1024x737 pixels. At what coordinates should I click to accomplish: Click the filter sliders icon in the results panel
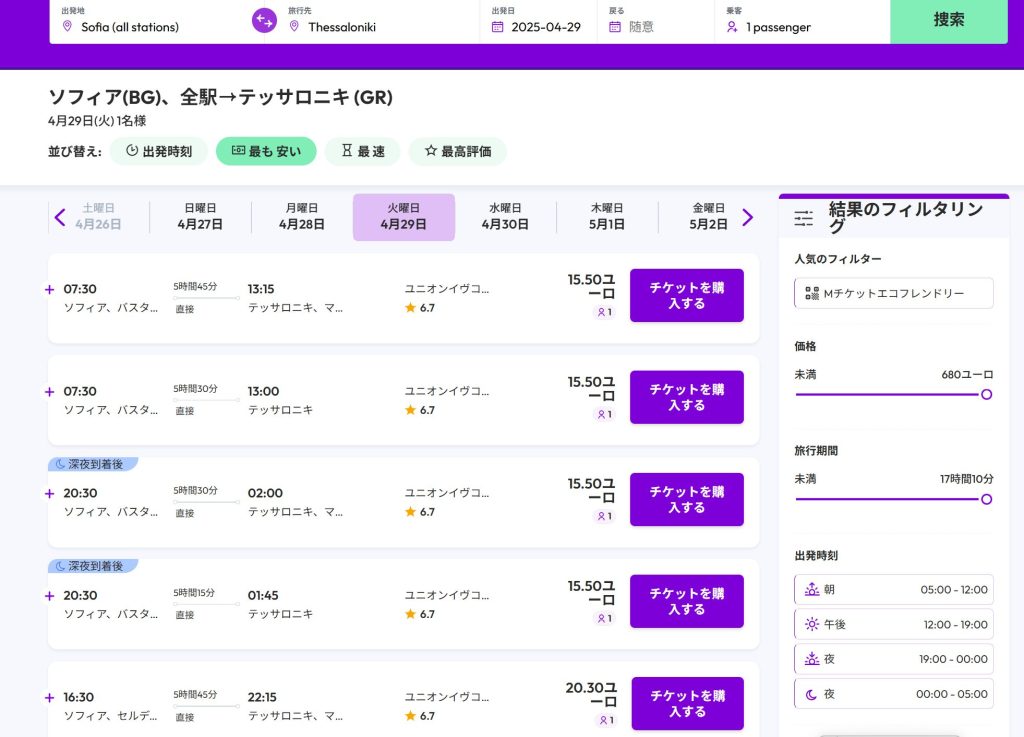(804, 218)
